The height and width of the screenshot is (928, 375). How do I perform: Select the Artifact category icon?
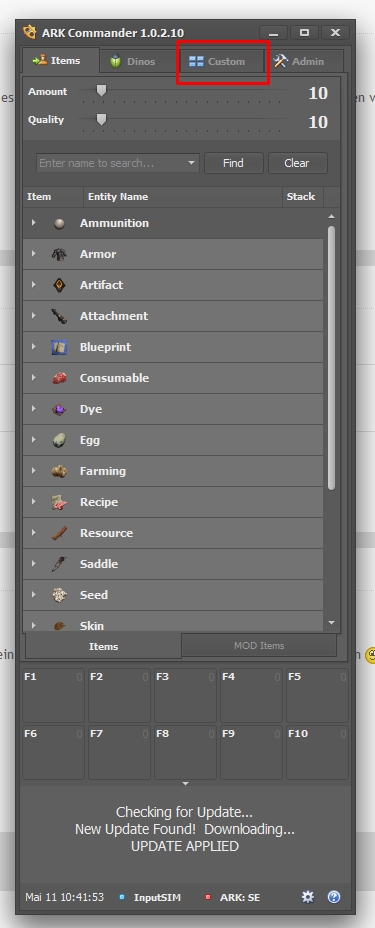[x=59, y=285]
